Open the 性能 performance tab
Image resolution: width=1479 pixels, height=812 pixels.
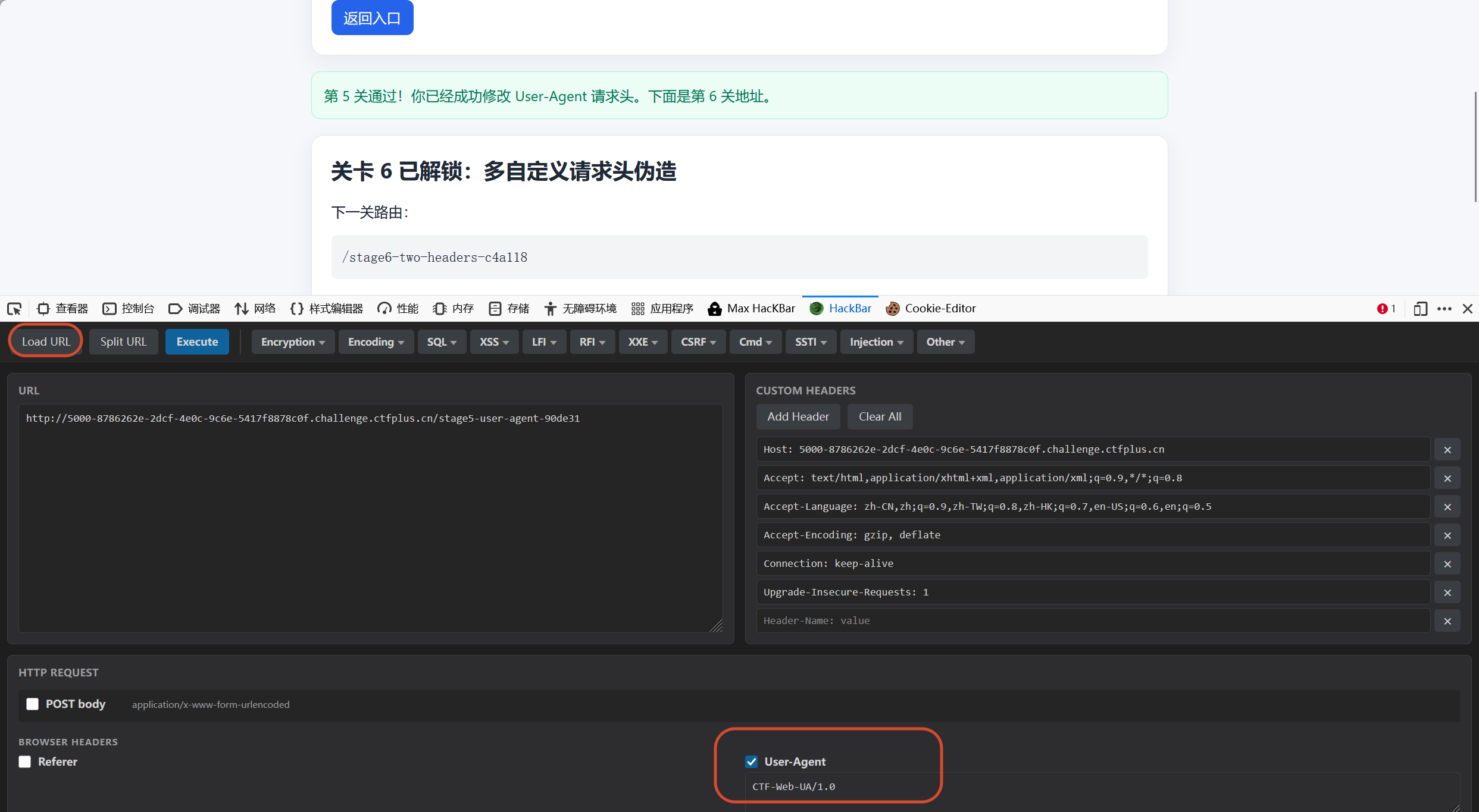398,309
